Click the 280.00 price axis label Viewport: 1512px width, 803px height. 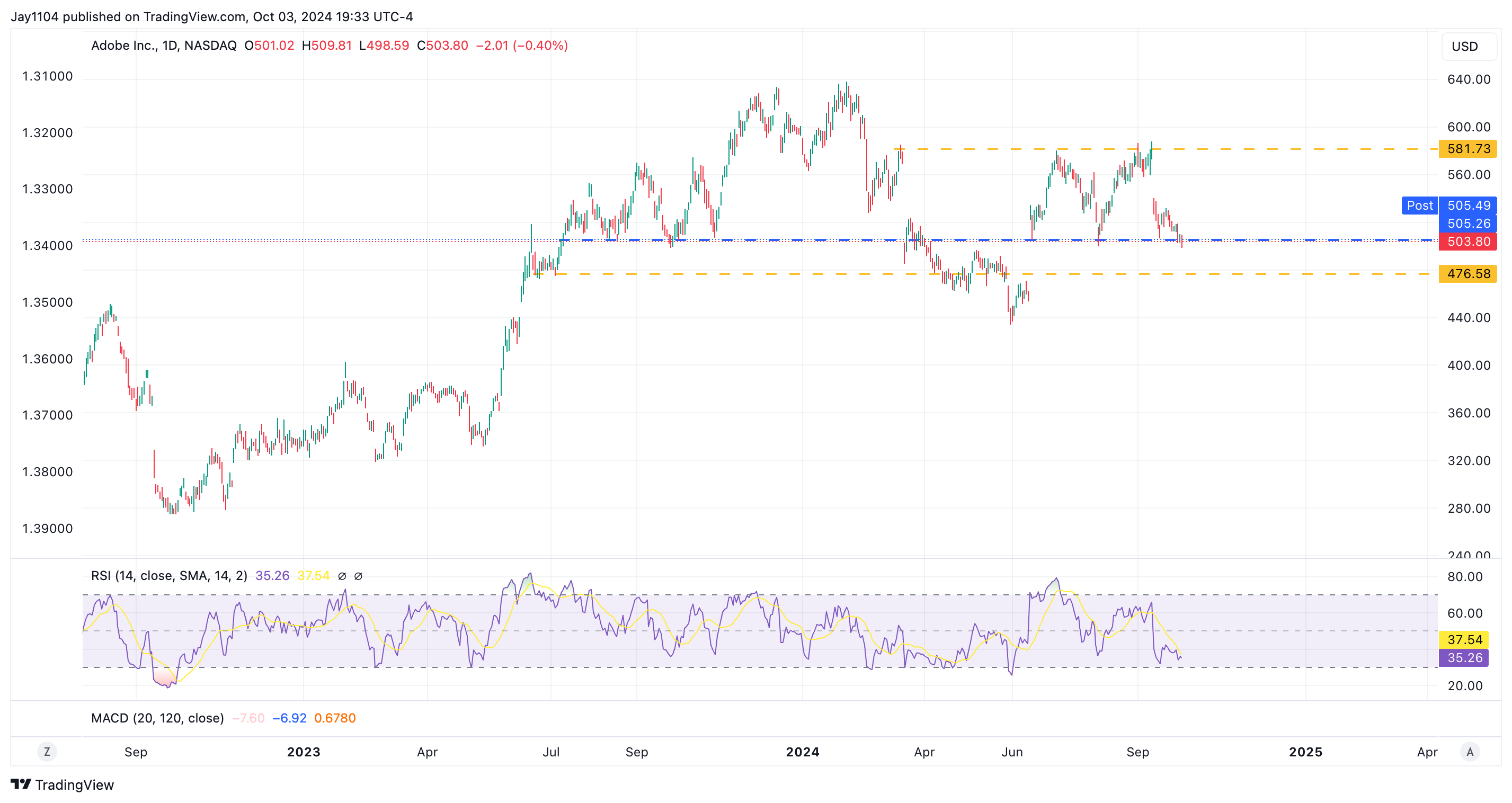coord(1469,508)
